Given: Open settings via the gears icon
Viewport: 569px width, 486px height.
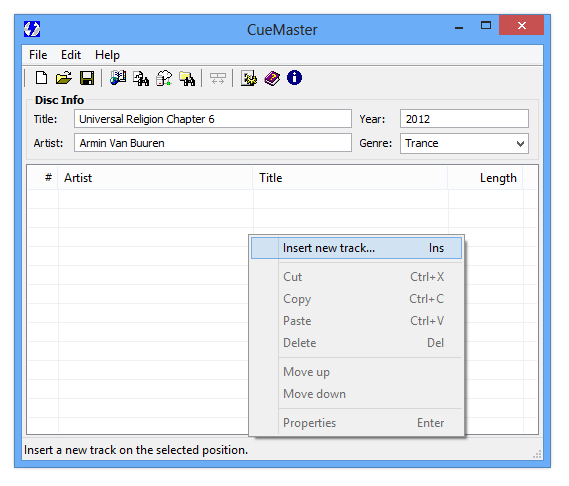Looking at the screenshot, I should click(249, 78).
